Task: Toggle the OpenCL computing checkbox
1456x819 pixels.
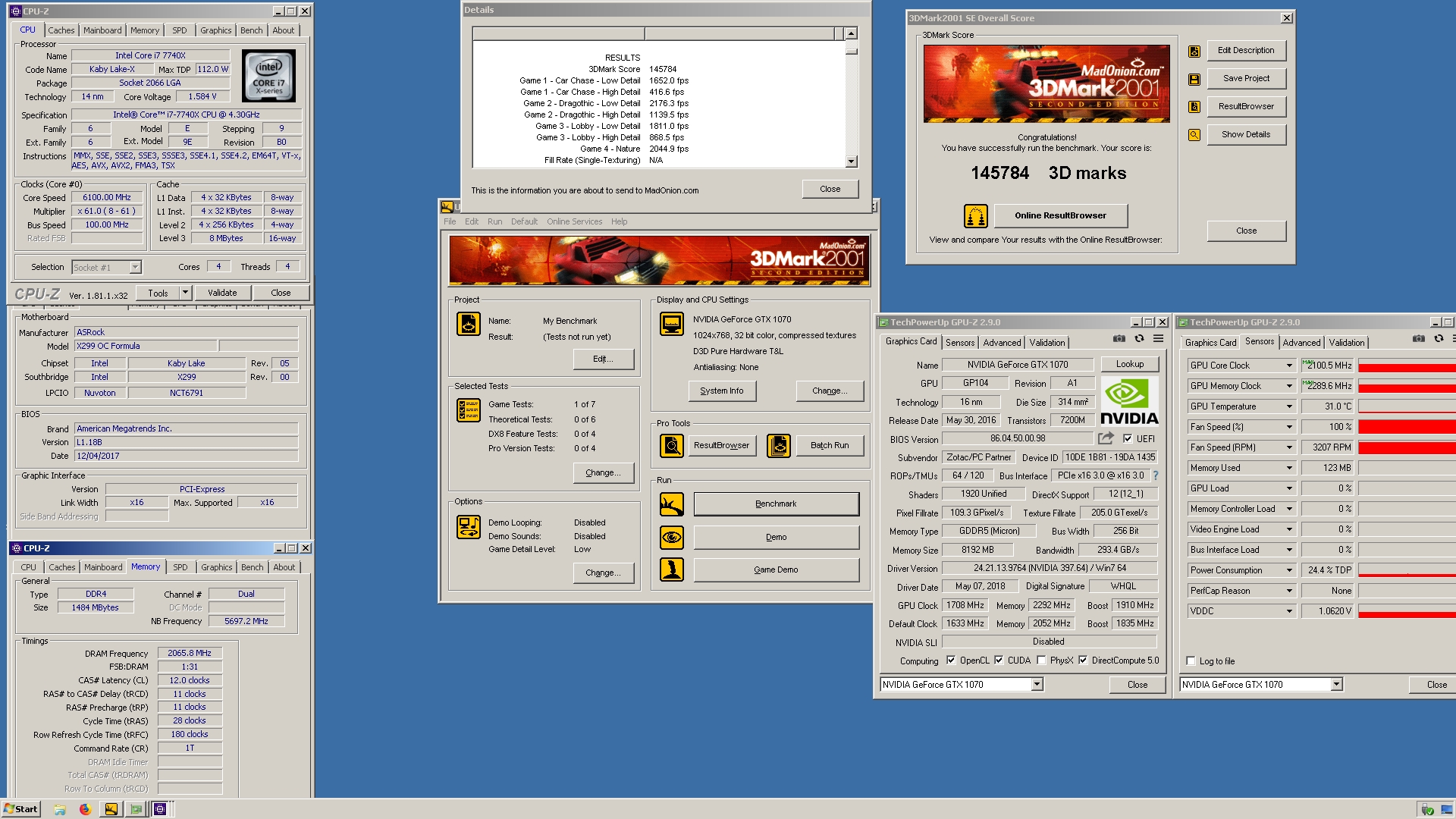Action: pyautogui.click(x=951, y=661)
